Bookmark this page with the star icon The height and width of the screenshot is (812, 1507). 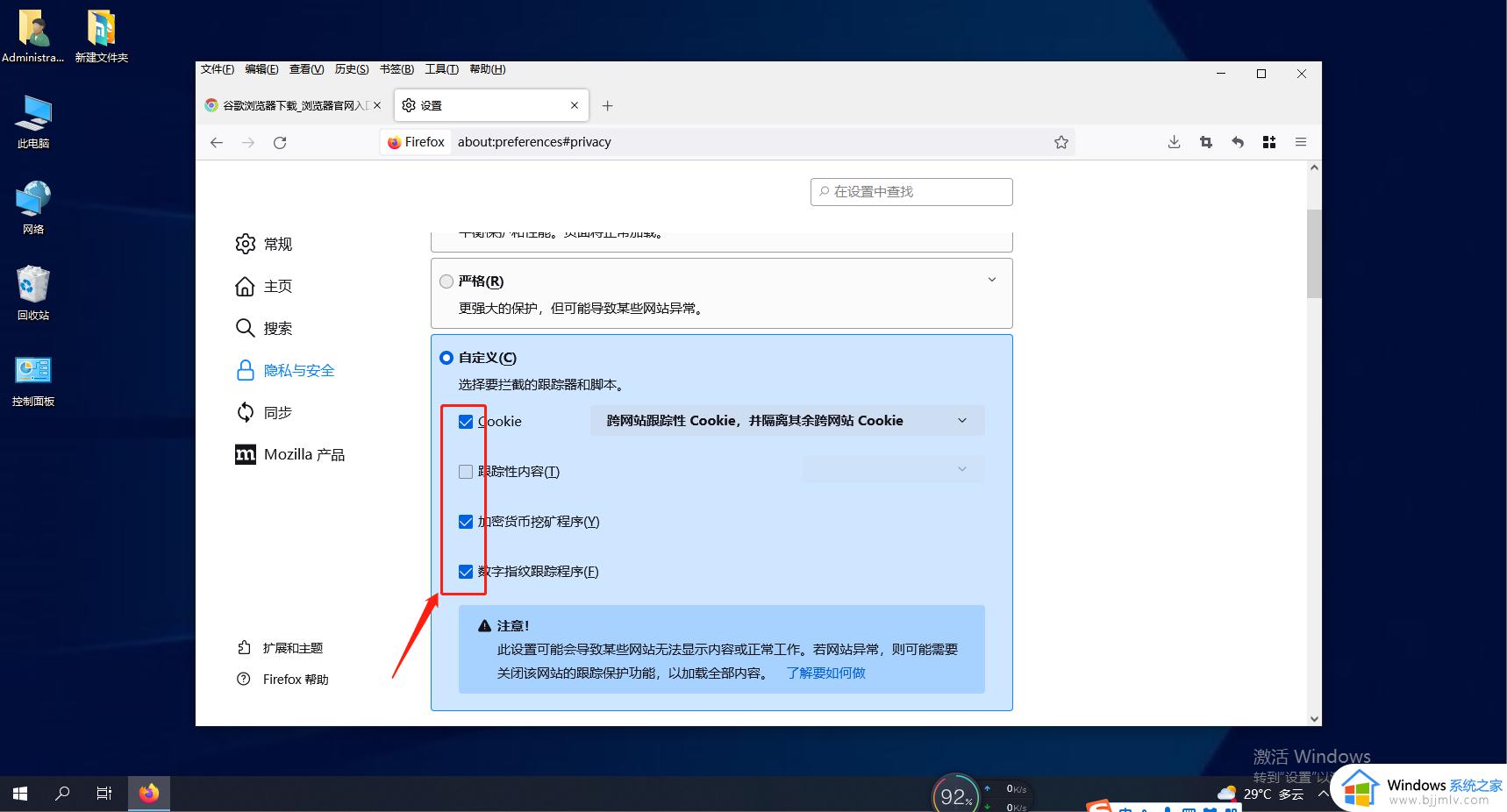click(x=1061, y=142)
